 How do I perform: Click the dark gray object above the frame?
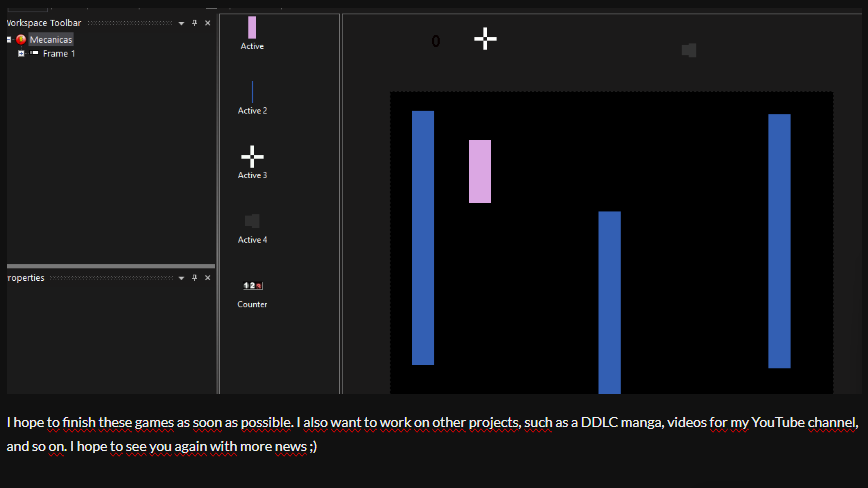click(689, 50)
